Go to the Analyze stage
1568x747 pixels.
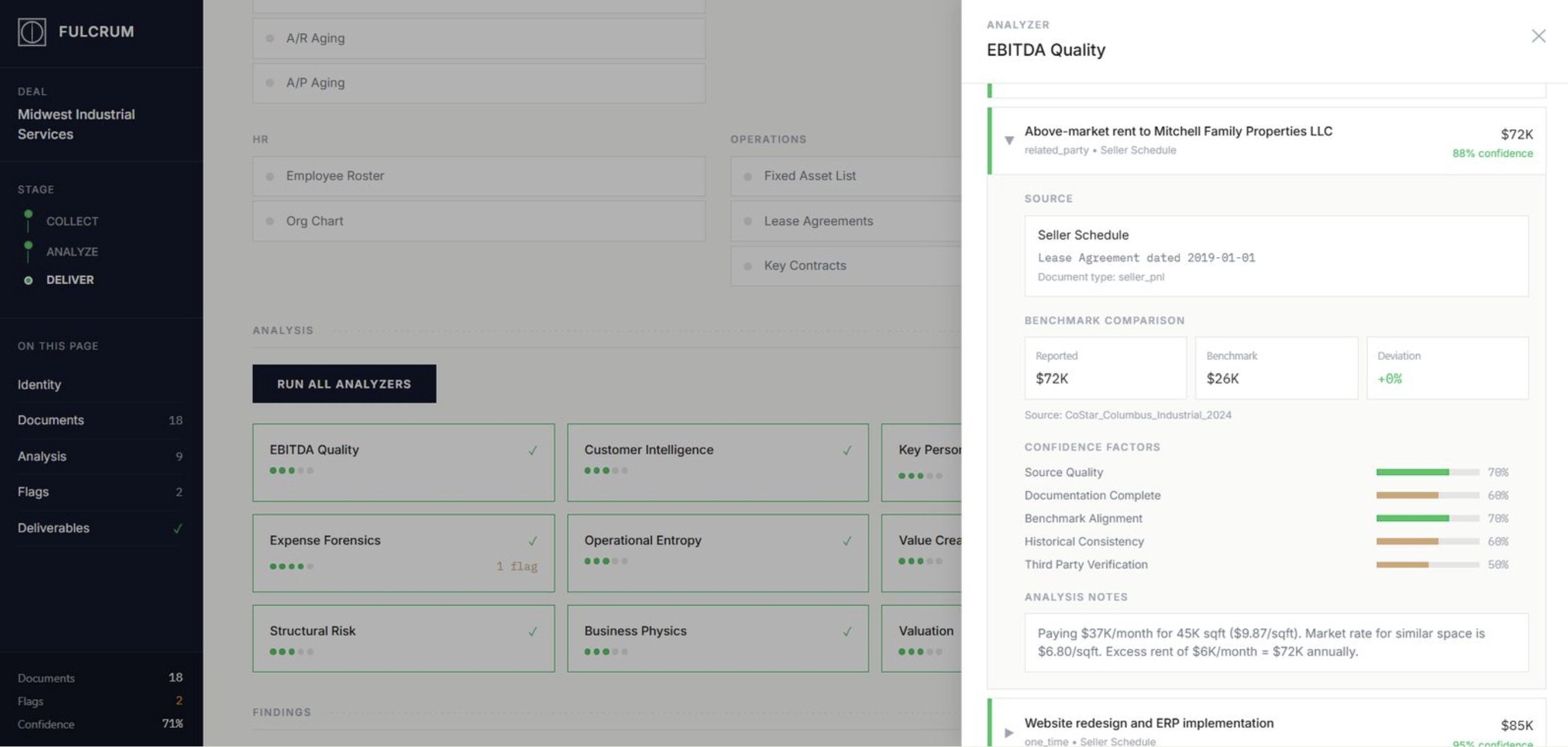pyautogui.click(x=72, y=252)
